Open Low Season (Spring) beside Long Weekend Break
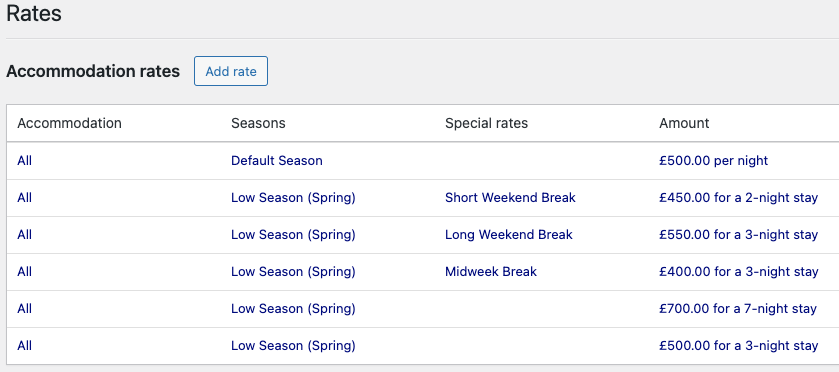 293,235
